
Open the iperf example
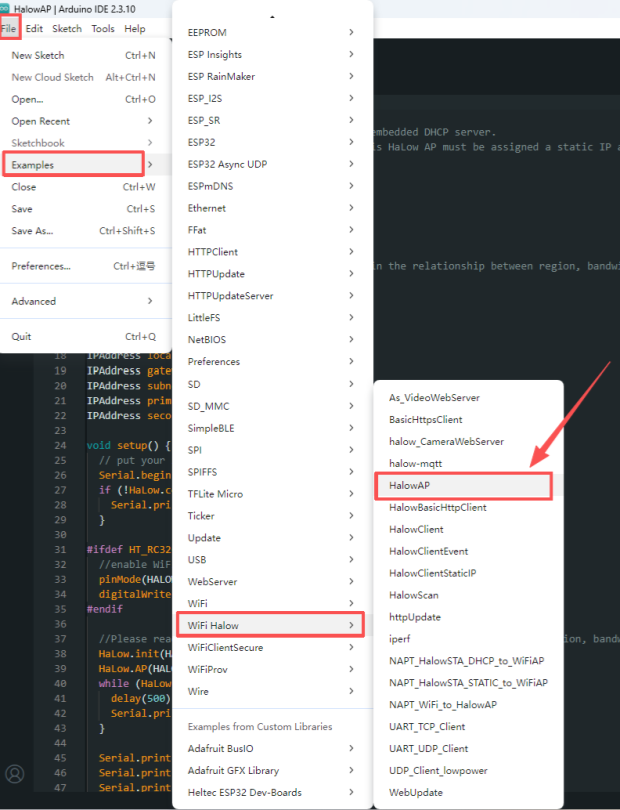[468, 639]
